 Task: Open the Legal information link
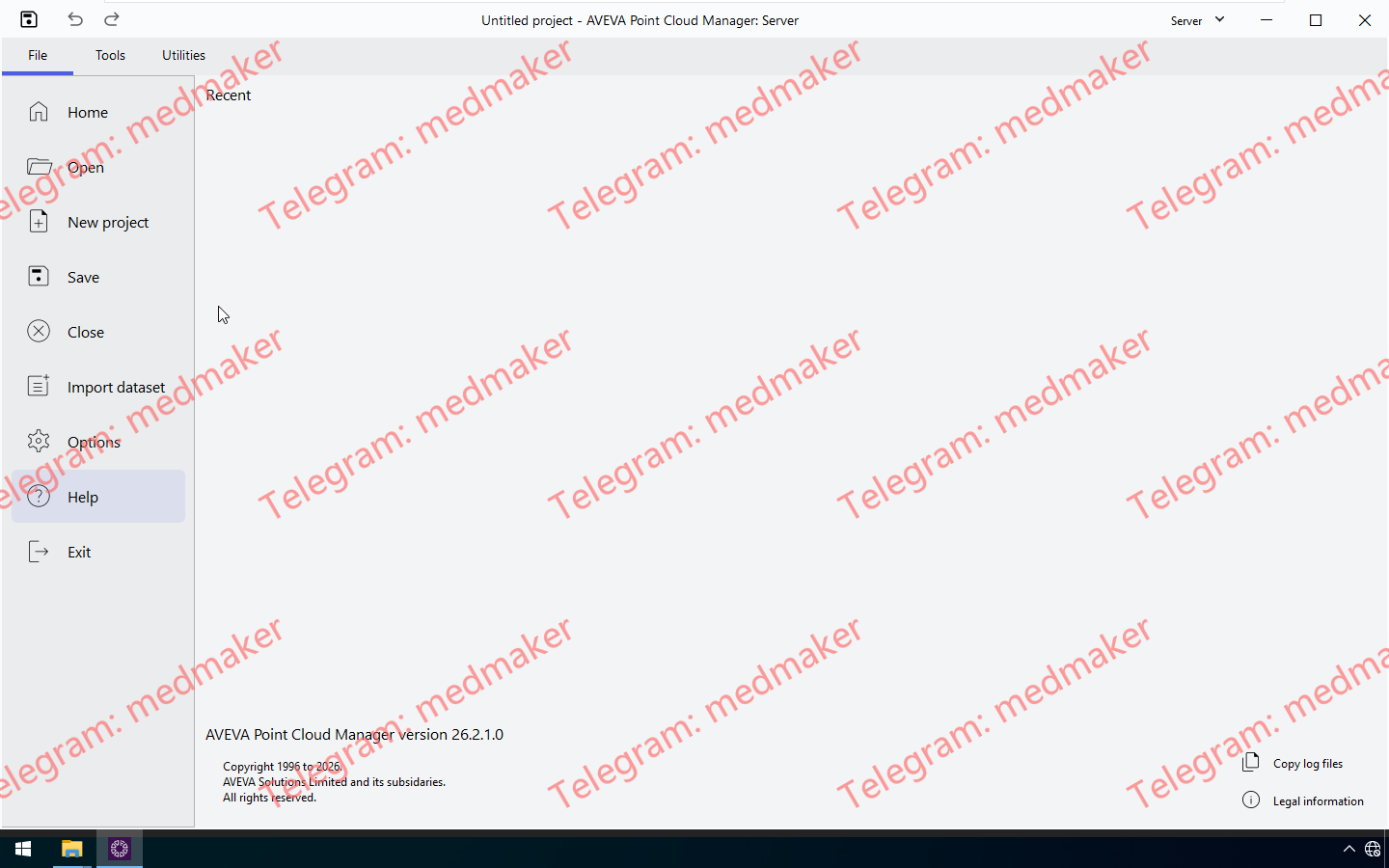[x=1319, y=801]
